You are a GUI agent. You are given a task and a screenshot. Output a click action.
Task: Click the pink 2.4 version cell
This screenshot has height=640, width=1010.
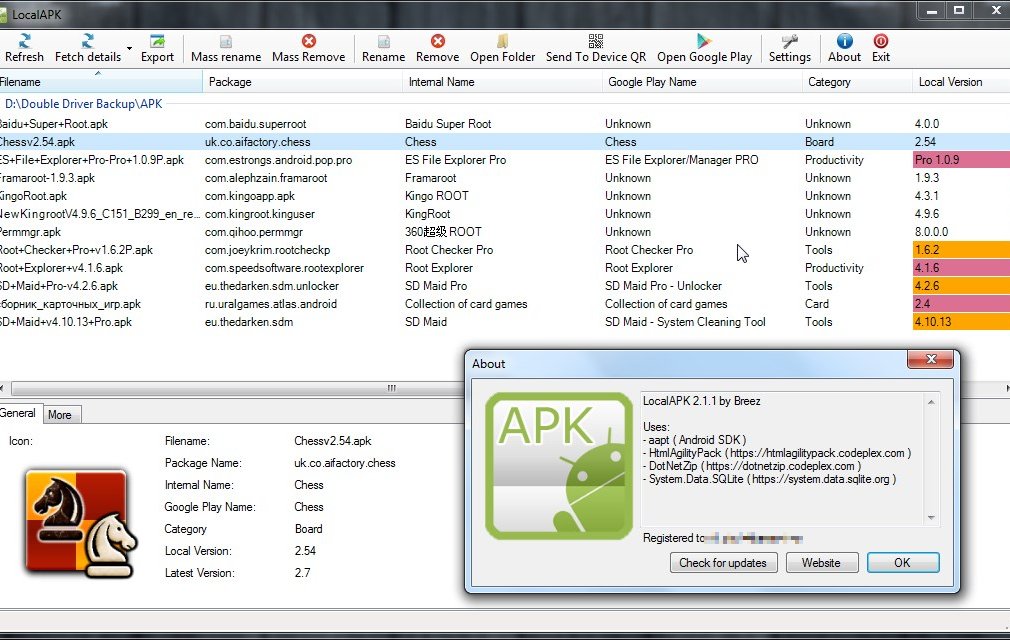click(x=961, y=304)
